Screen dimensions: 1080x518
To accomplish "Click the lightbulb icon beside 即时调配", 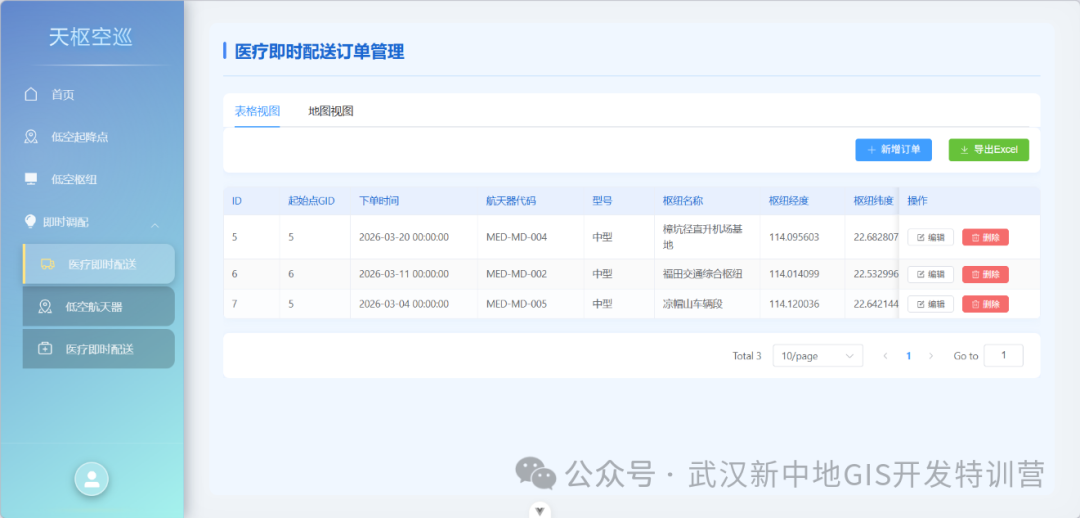I will [x=30, y=221].
